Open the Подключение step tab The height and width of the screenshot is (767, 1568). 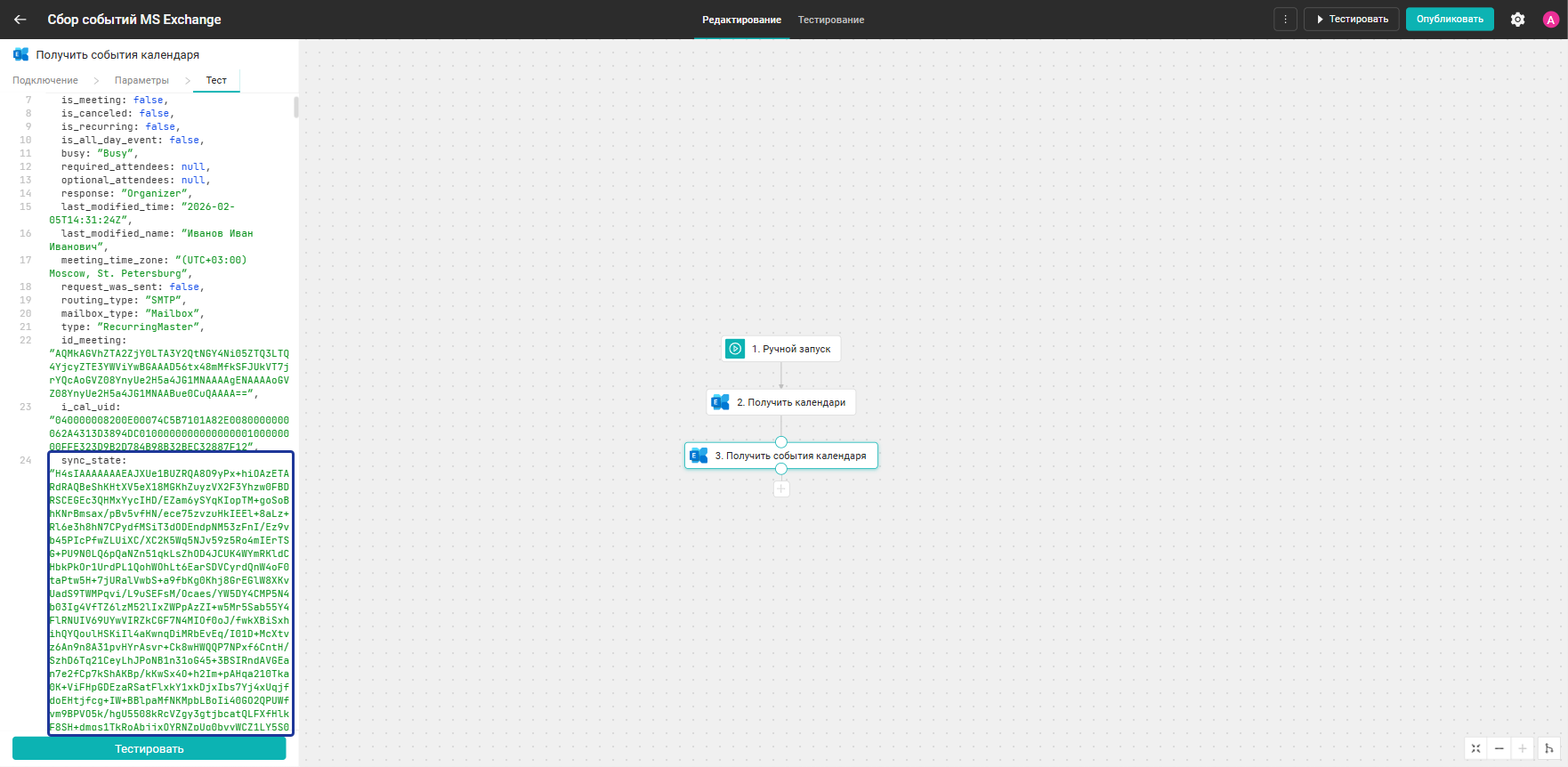(x=45, y=80)
